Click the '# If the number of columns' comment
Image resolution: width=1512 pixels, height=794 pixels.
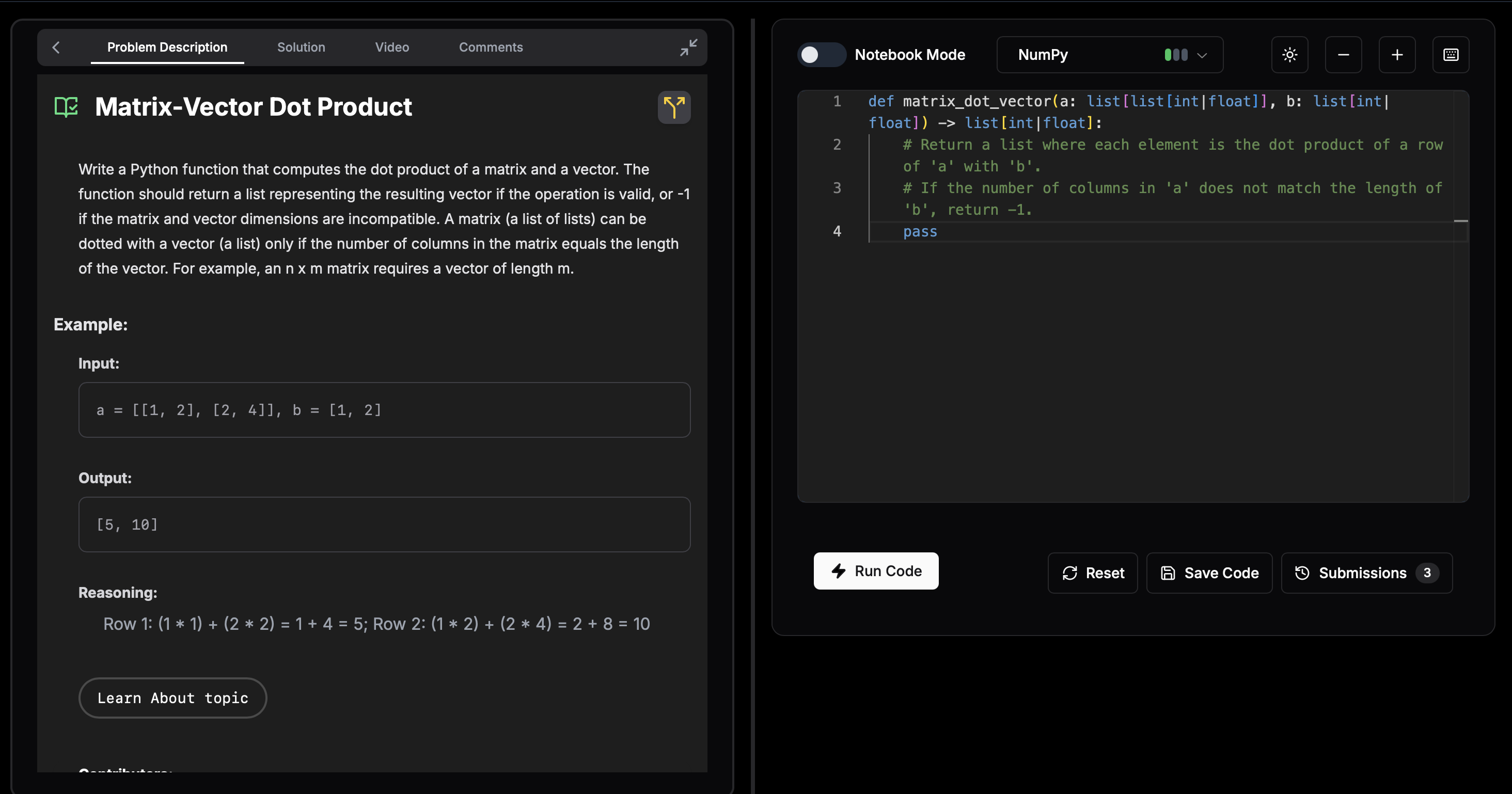[x=1173, y=199]
